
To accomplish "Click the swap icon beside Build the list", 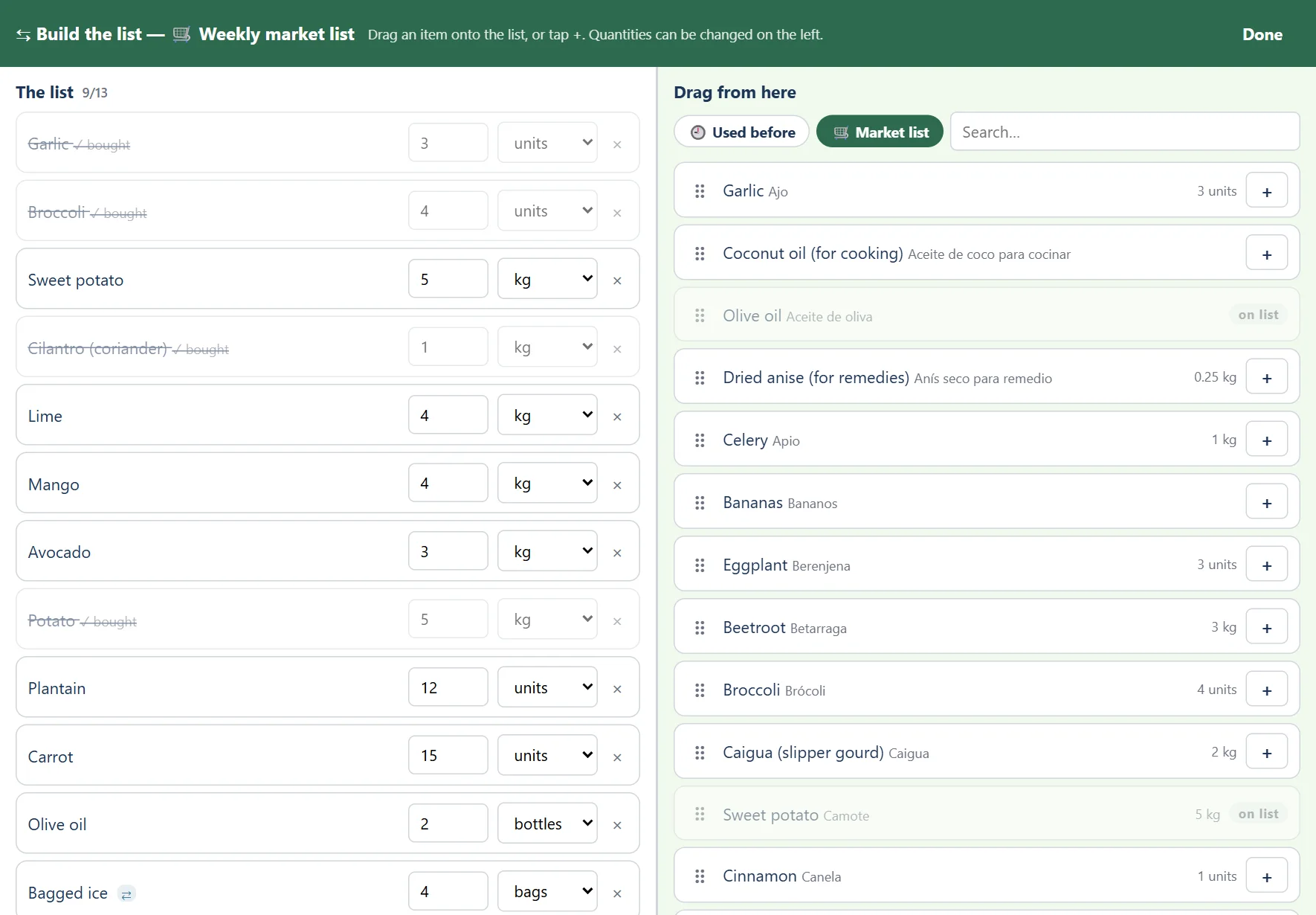I will (23, 35).
